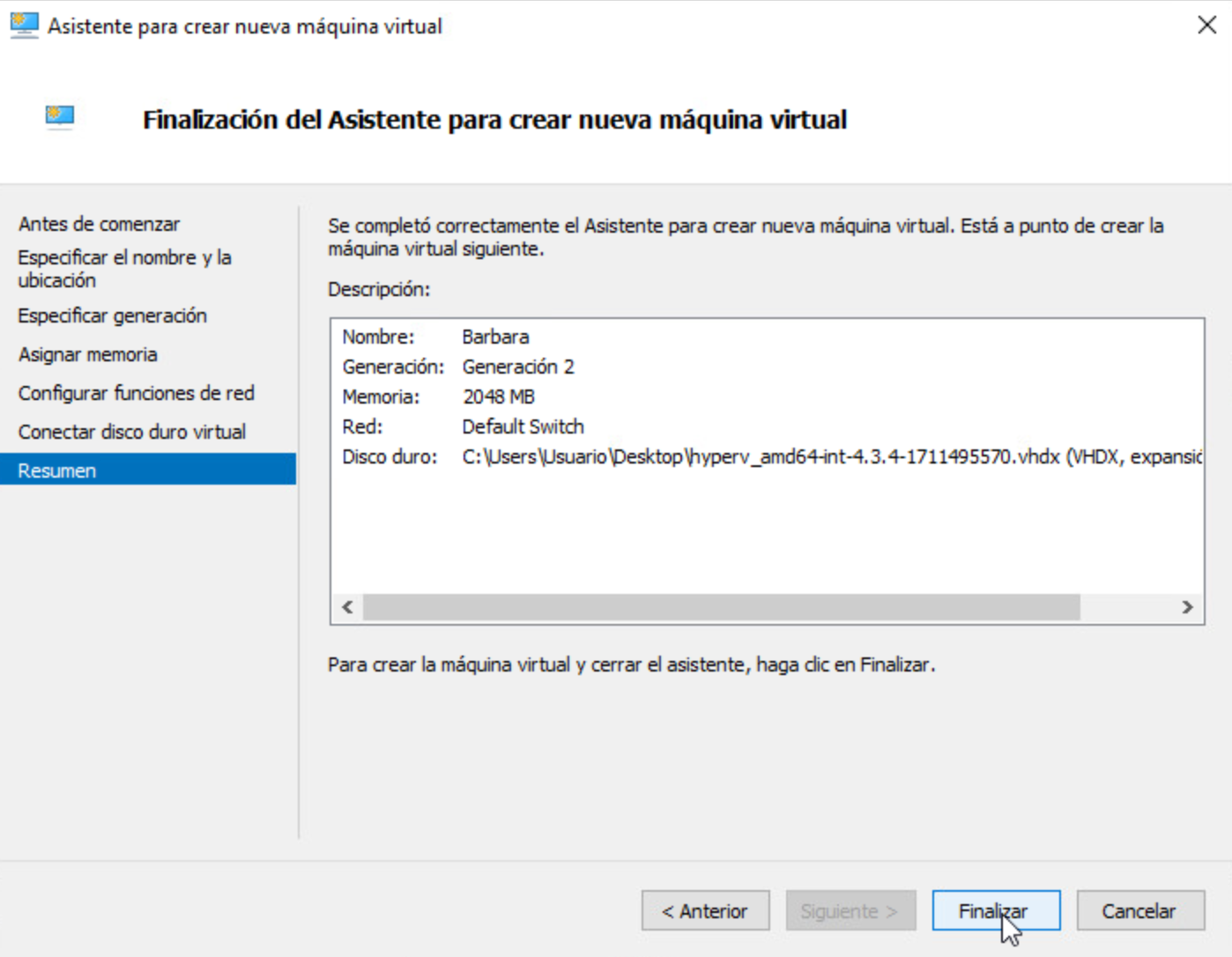Click the wizard icon in the title bar
Screen dimensions: 1232x957
24,26
